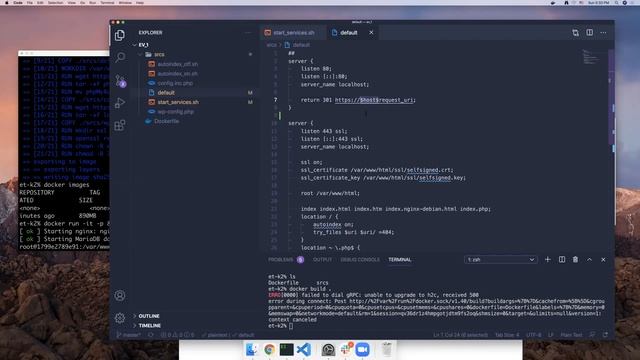Click the editor minimap
The width and height of the screenshot is (640, 360).
click(590, 58)
